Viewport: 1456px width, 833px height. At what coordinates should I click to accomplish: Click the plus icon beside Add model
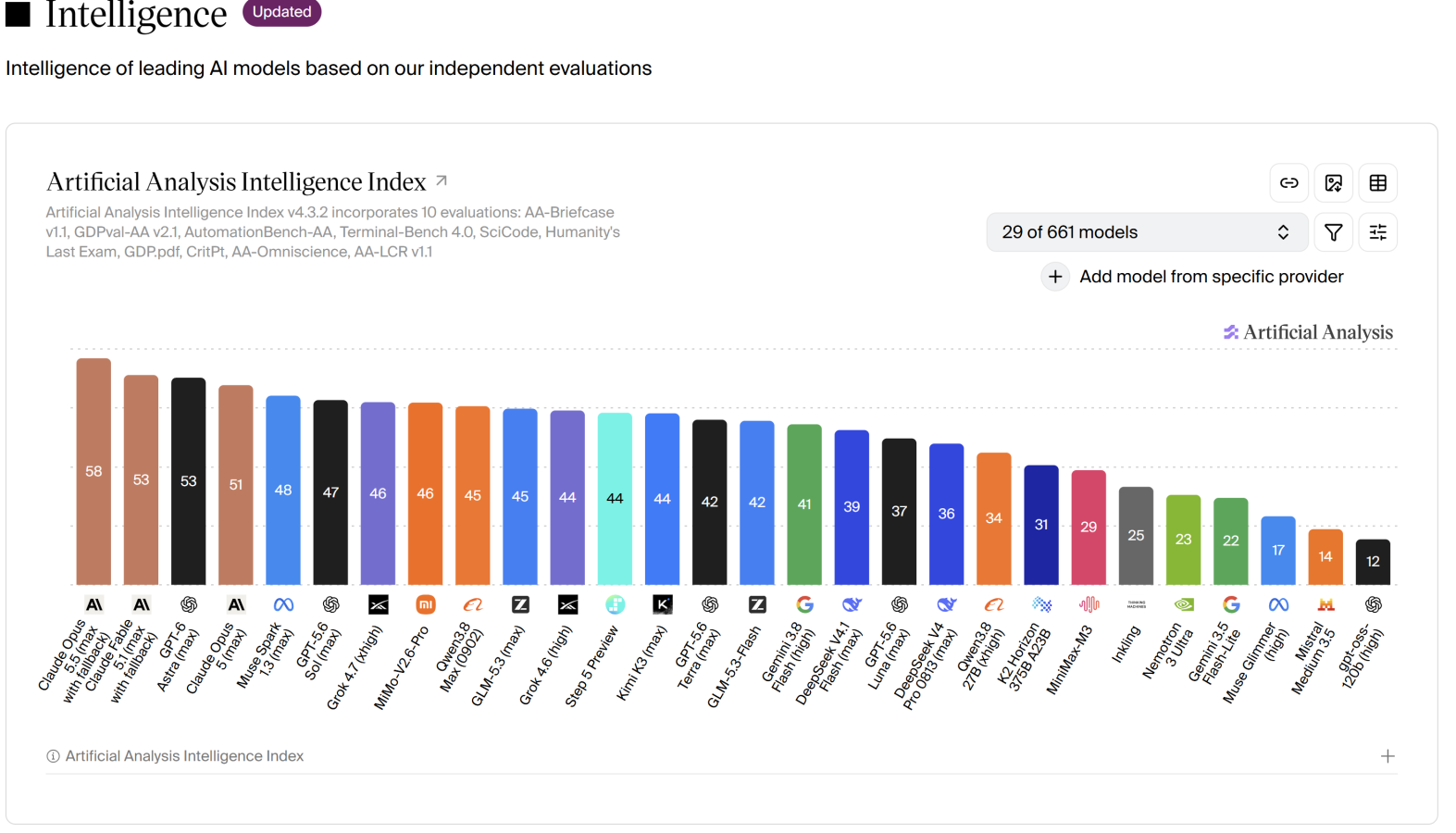(x=1055, y=277)
